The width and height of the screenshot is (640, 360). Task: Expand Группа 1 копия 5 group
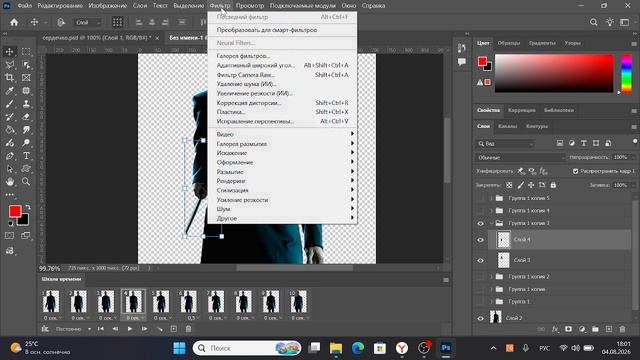[x=491, y=198]
